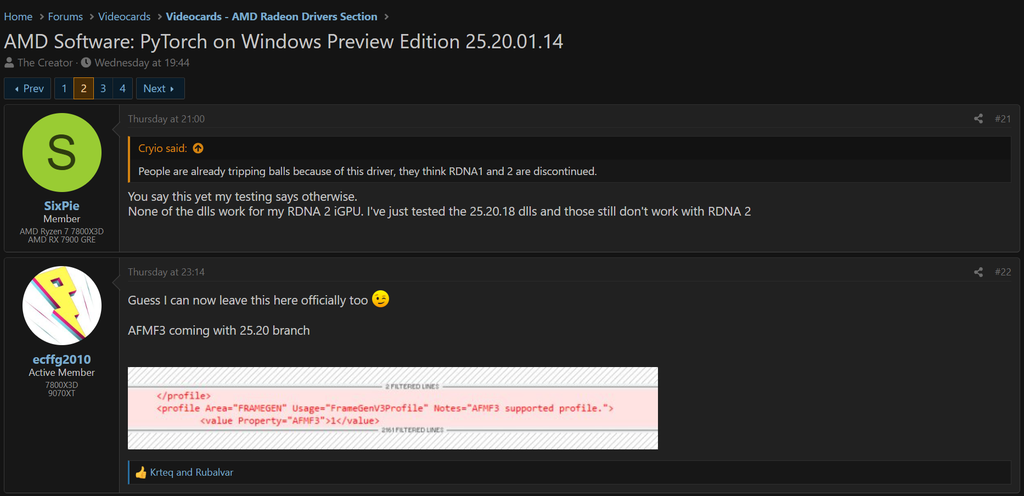Open ecffg2010's lightning bolt avatar
The width and height of the screenshot is (1024, 496).
[x=62, y=305]
